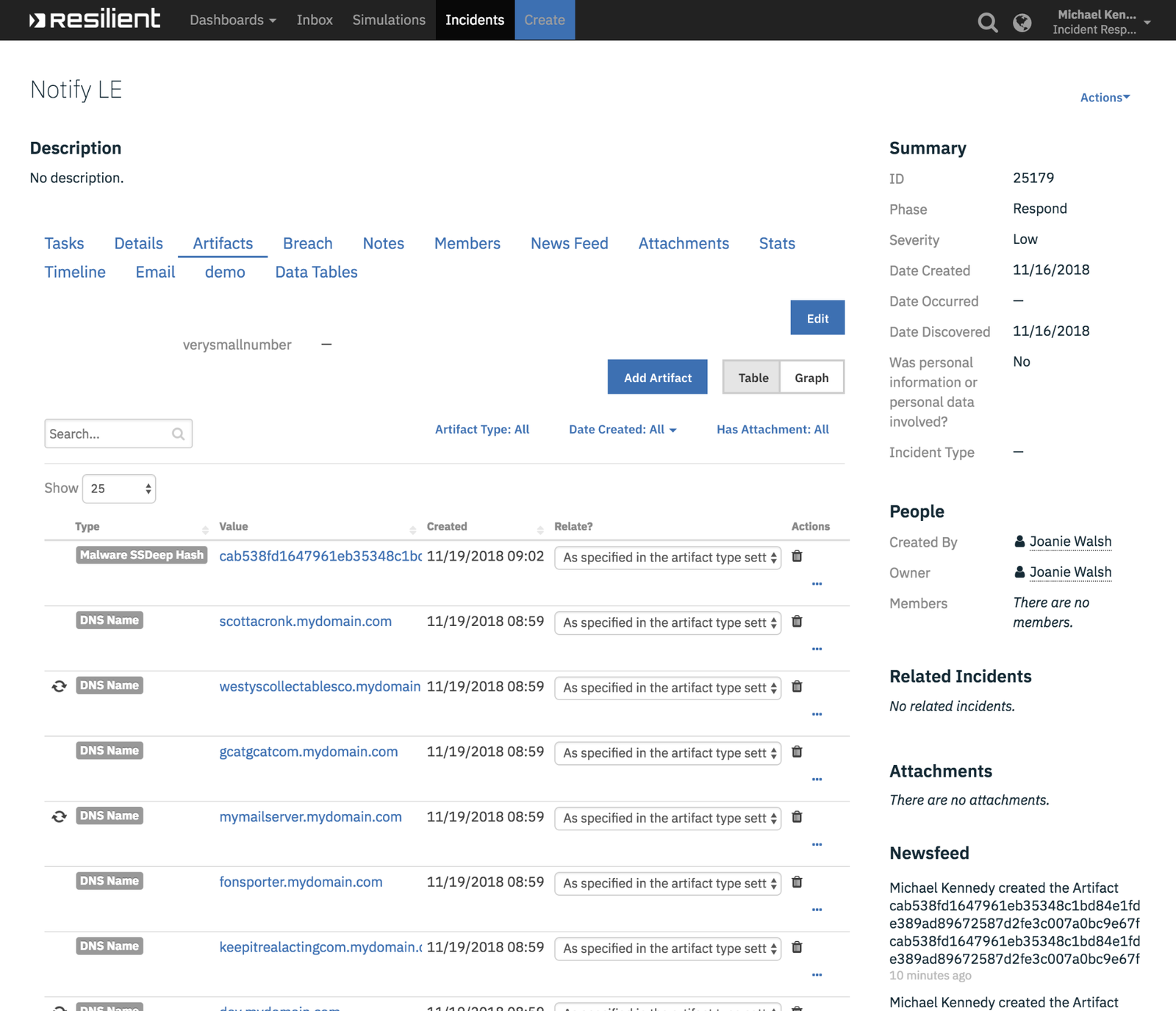1176x1011 pixels.
Task: Open more options for Malware SSDeep Hash row
Action: coord(817,583)
